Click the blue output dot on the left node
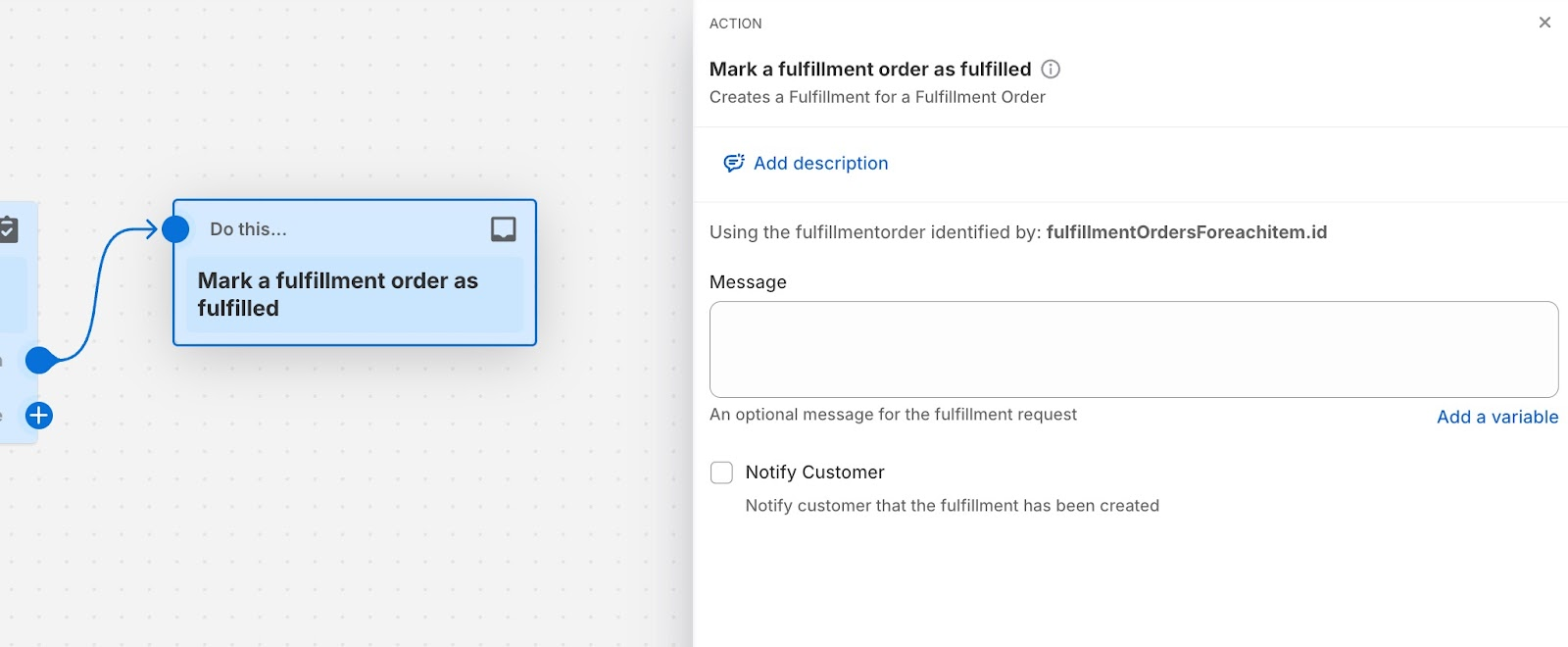This screenshot has height=647, width=1568. (x=39, y=361)
